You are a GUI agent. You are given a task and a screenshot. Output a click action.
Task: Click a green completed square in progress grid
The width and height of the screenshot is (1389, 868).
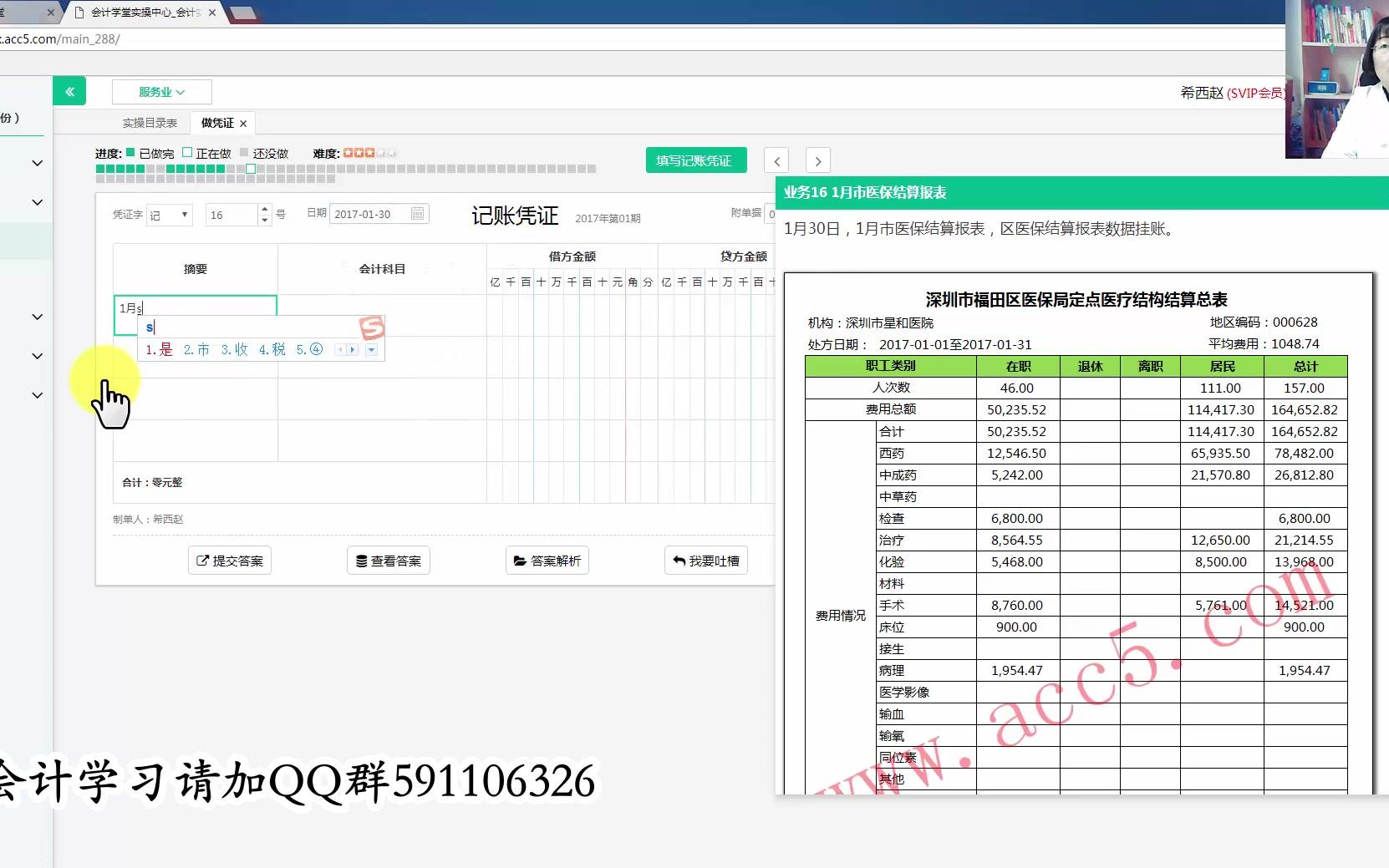click(x=100, y=169)
